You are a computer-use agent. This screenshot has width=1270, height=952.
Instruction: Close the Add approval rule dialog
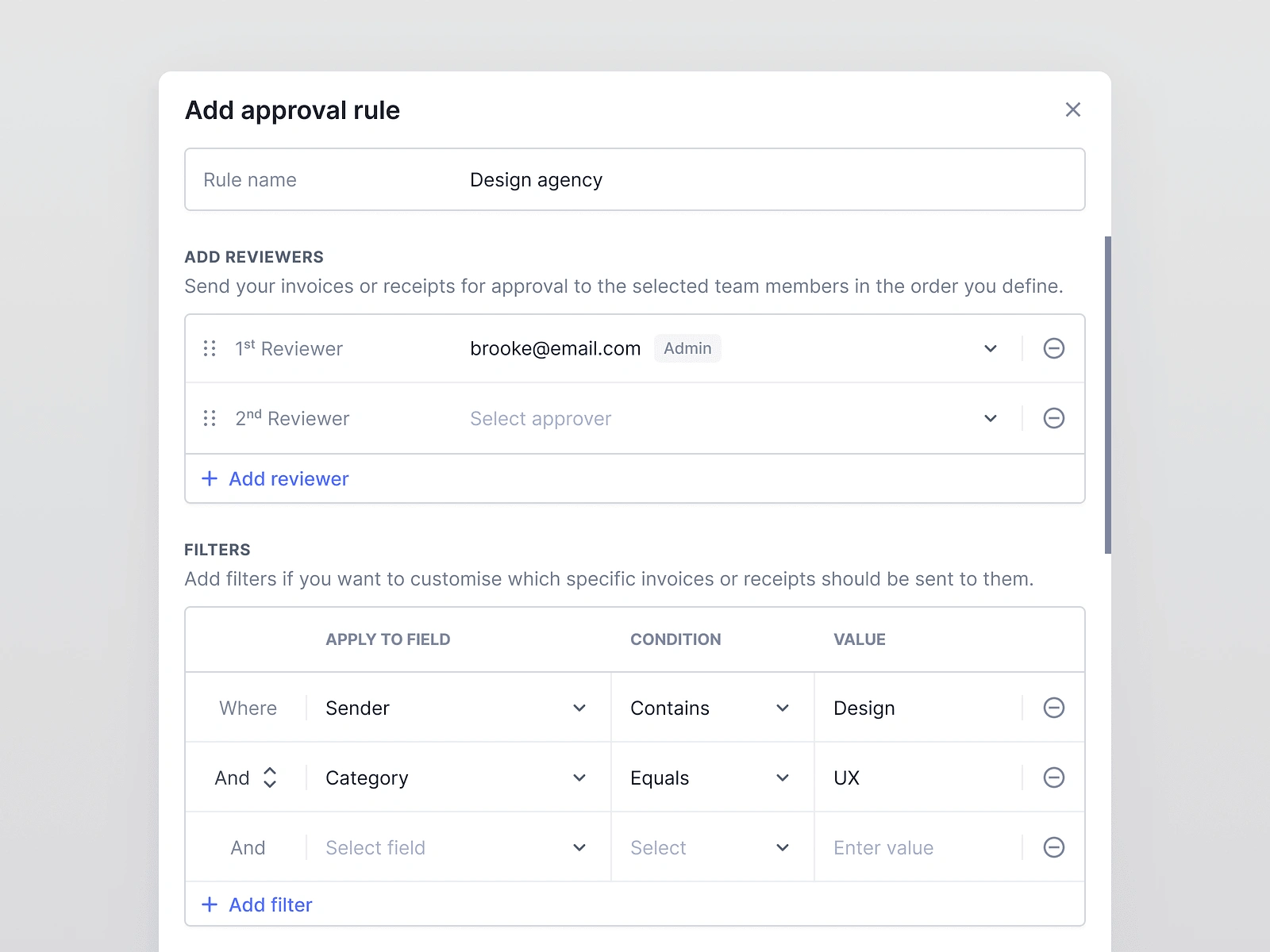1072,109
